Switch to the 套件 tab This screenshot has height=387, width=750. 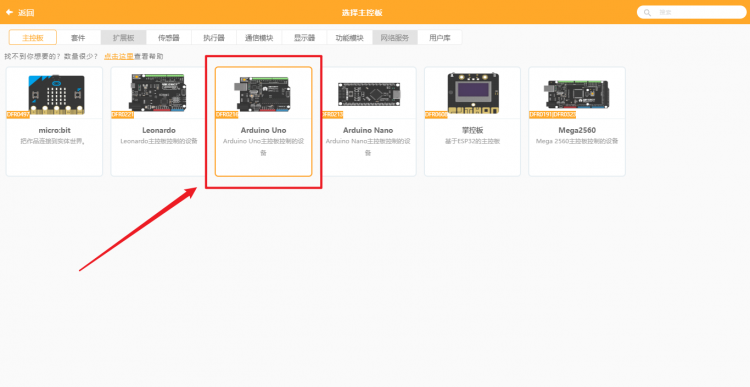point(78,37)
